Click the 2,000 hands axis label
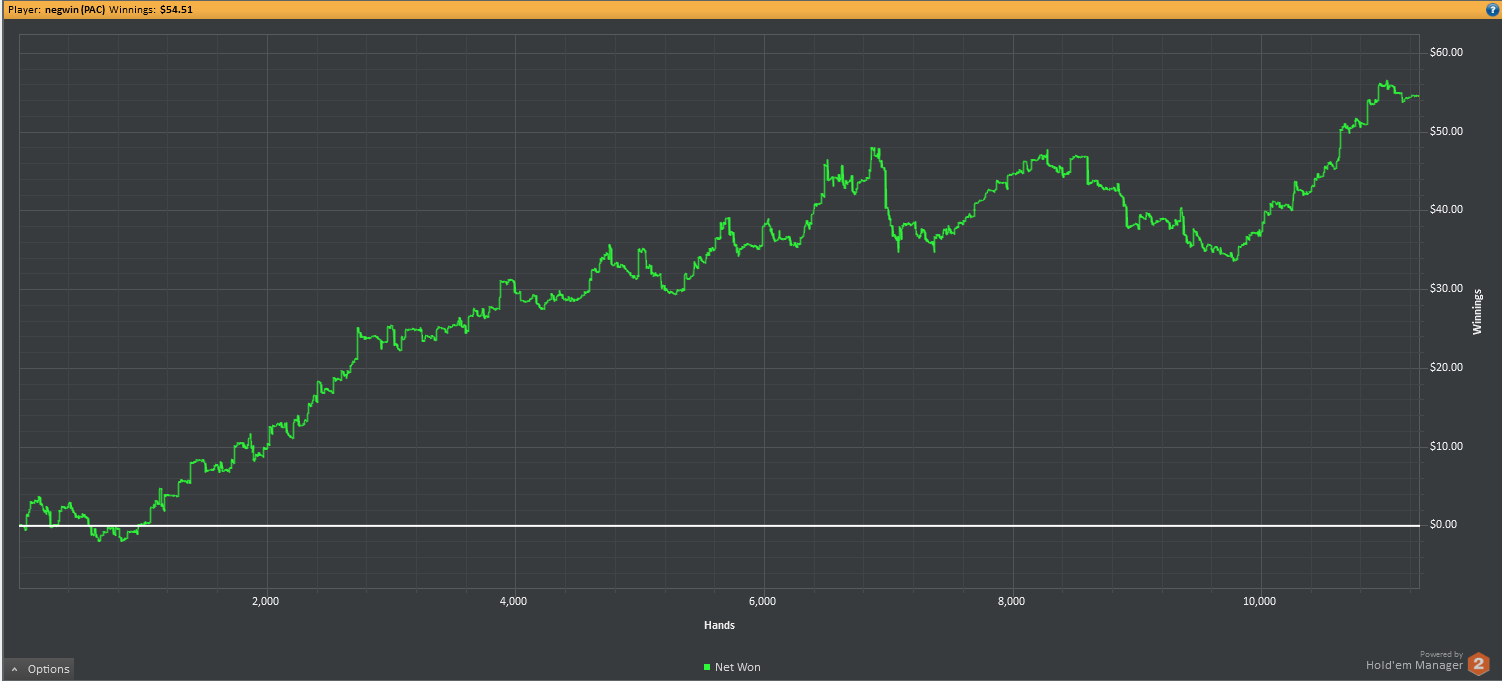The image size is (1502, 681). coord(265,601)
